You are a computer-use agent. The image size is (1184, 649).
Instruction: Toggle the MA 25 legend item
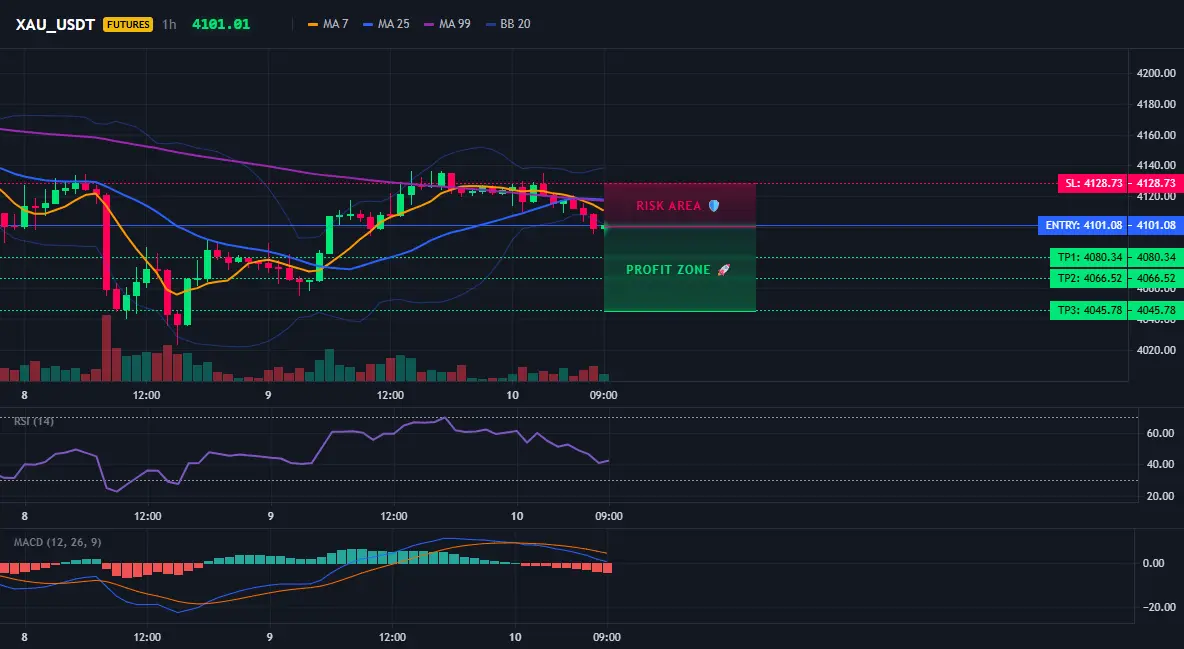(386, 24)
